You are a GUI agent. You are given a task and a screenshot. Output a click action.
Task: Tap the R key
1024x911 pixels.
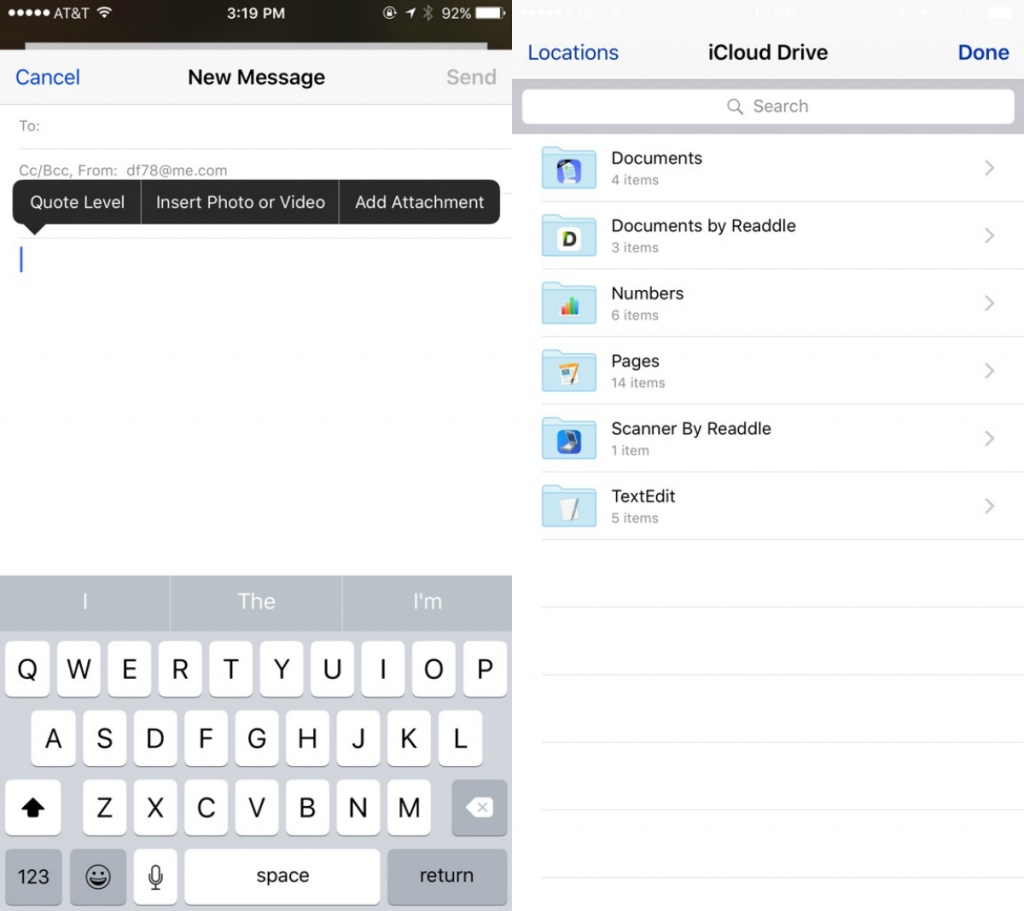(180, 669)
